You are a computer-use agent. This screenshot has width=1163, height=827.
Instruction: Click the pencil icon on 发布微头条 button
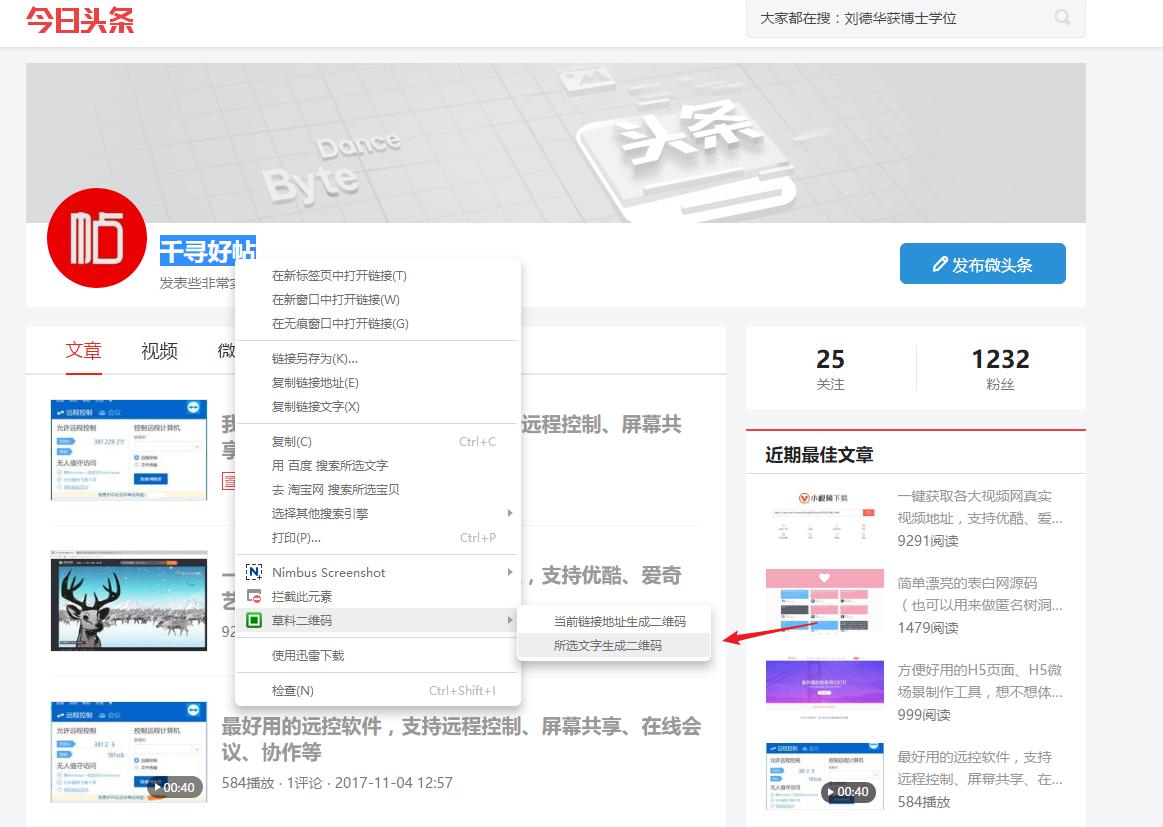click(941, 263)
